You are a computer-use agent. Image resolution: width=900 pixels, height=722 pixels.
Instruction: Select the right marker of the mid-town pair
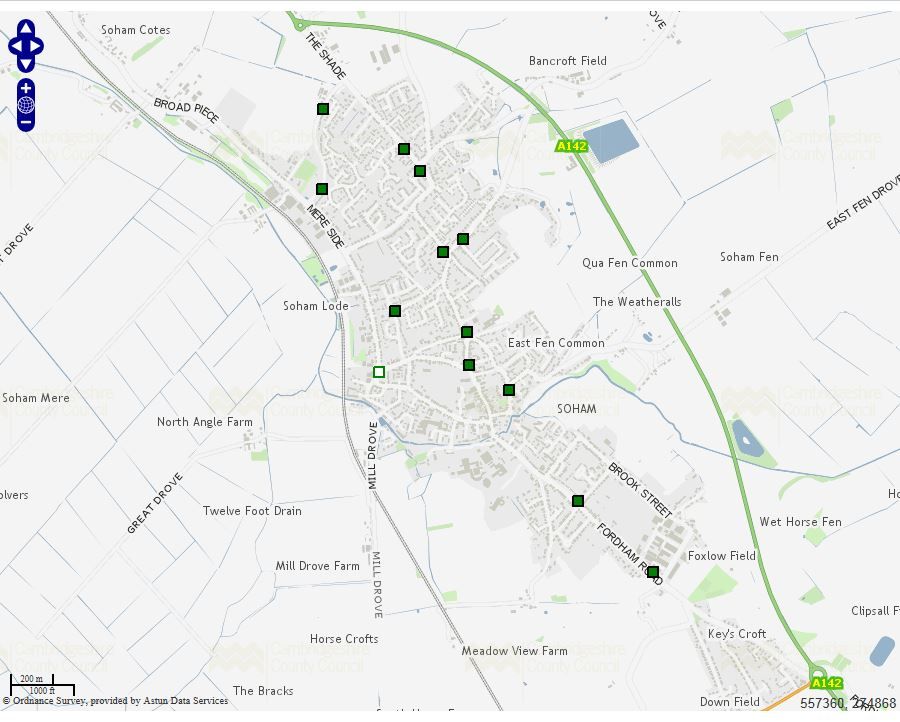coord(463,239)
